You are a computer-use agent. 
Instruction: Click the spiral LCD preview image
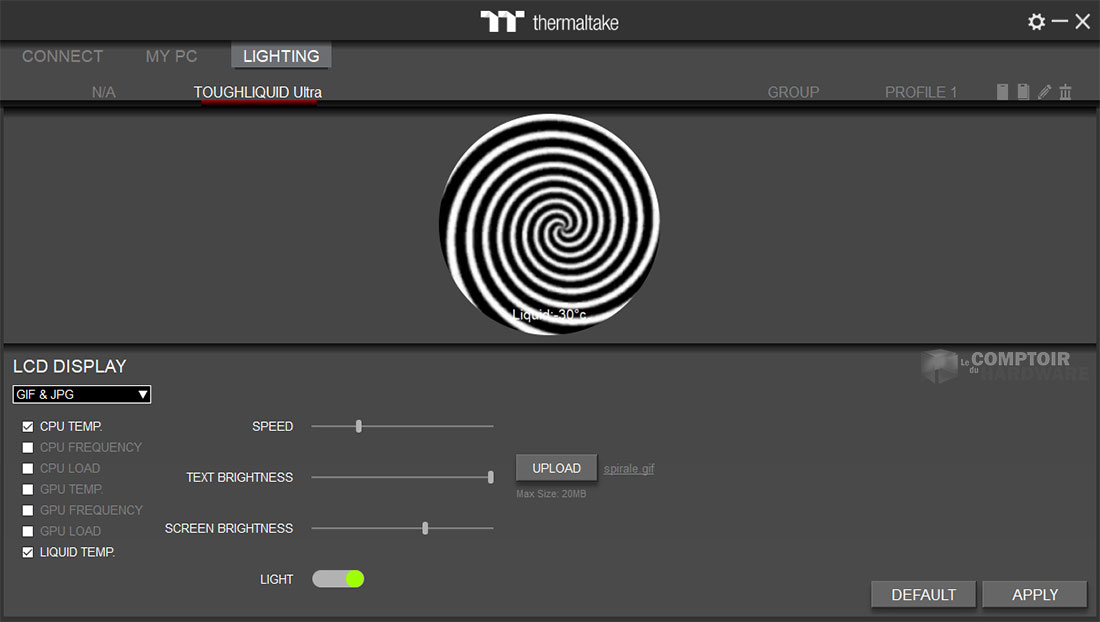[549, 224]
